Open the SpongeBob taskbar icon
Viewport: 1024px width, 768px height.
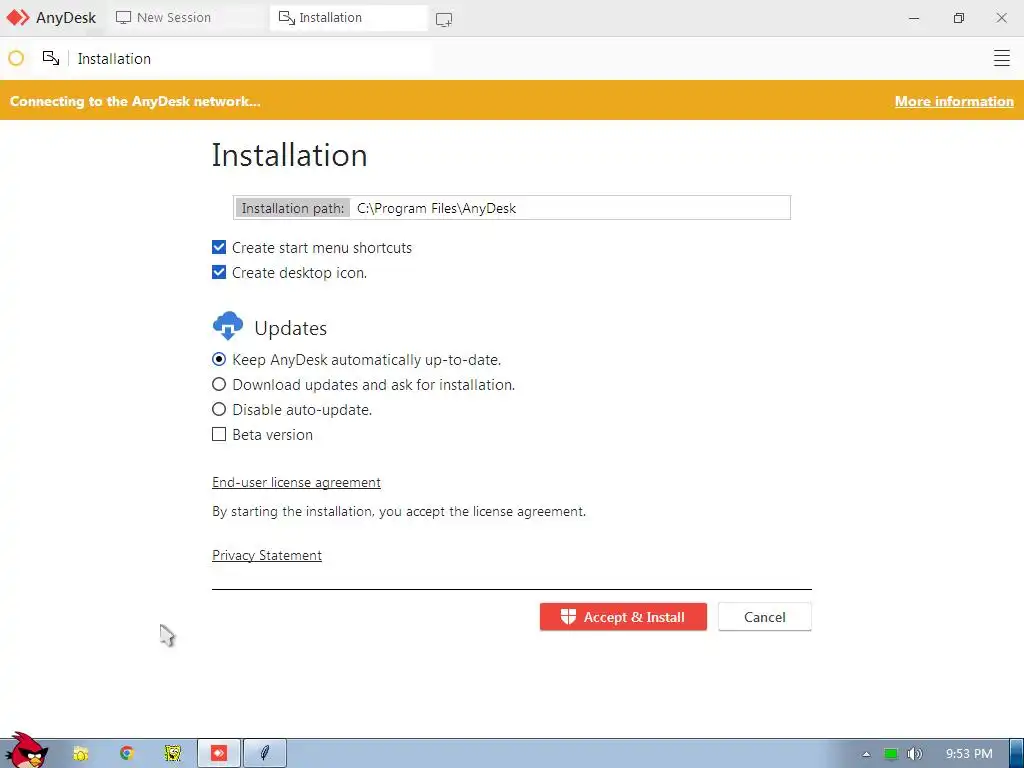point(172,754)
